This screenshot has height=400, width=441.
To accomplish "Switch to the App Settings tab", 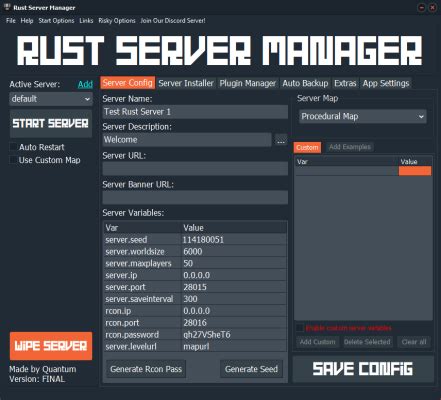I will 386,83.
